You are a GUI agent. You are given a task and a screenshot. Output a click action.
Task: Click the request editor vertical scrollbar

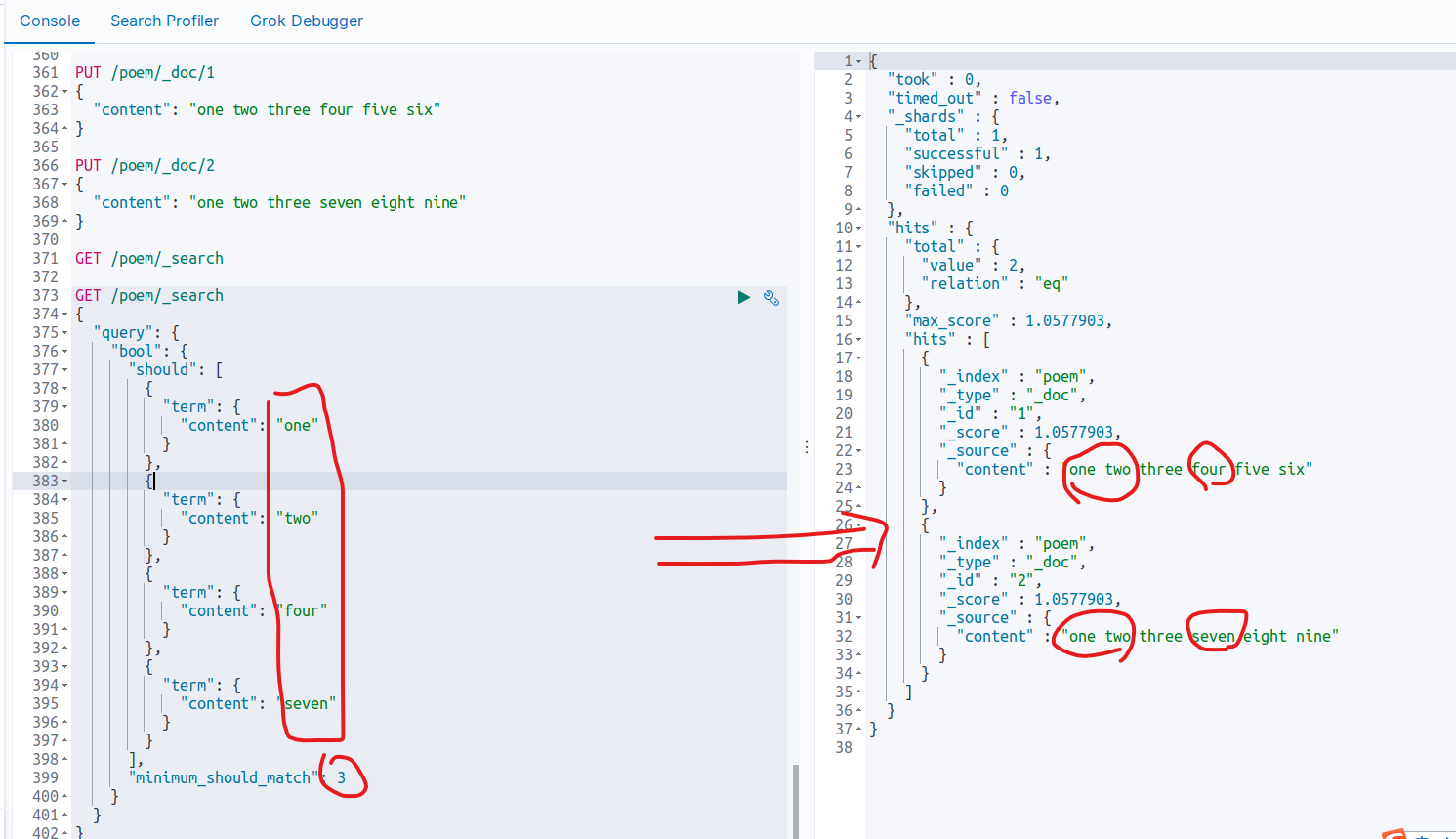795,799
